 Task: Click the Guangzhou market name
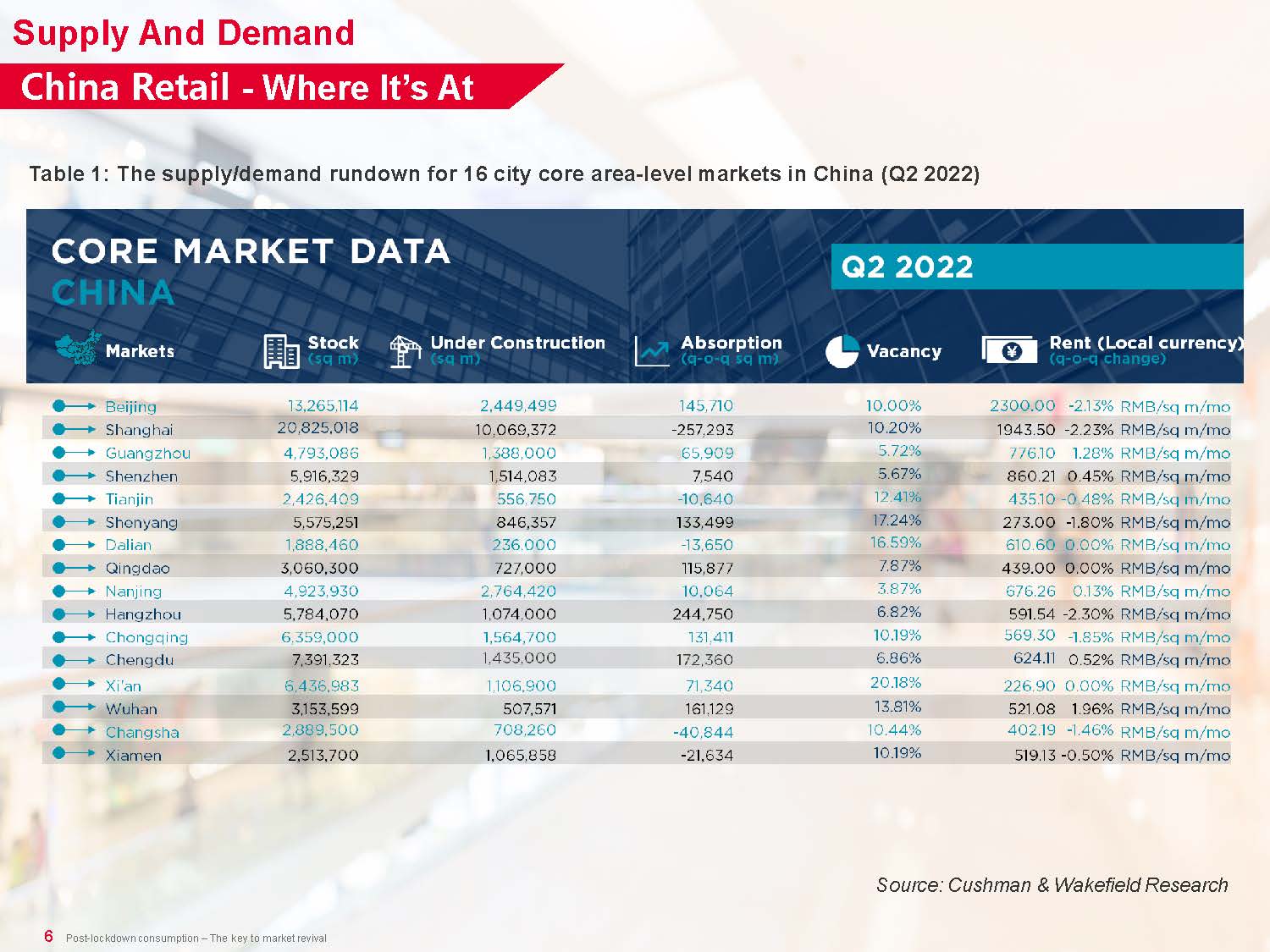147,454
